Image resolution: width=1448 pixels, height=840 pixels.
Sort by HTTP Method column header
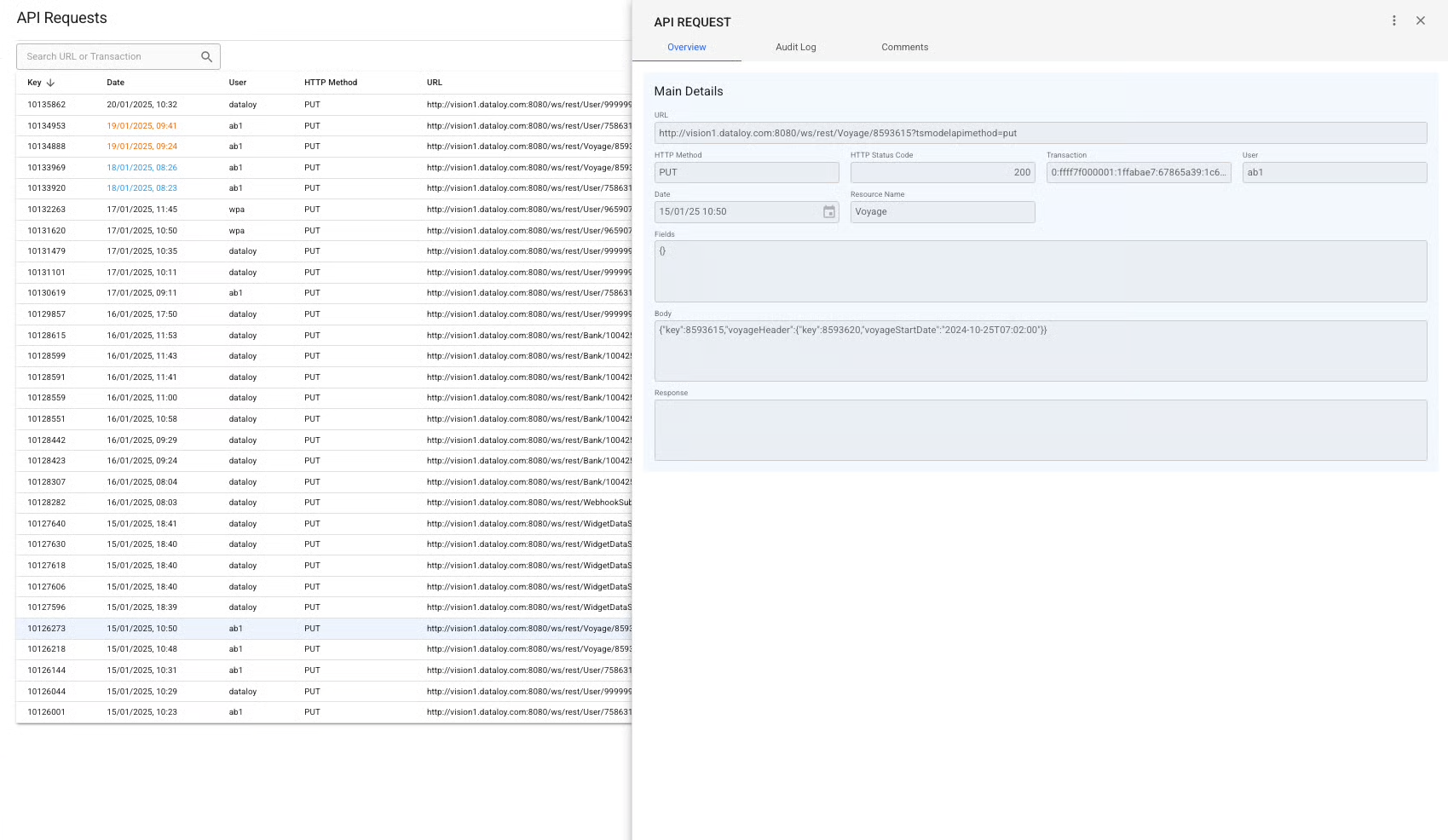(x=331, y=83)
